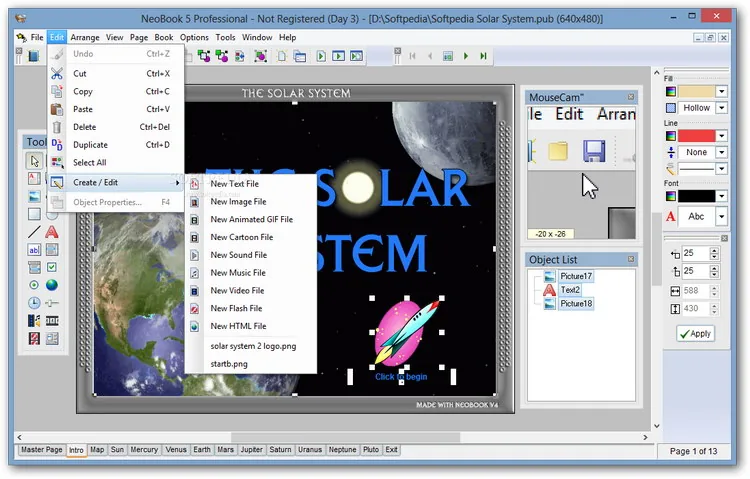Choose Copy from the Edit menu

click(116, 91)
